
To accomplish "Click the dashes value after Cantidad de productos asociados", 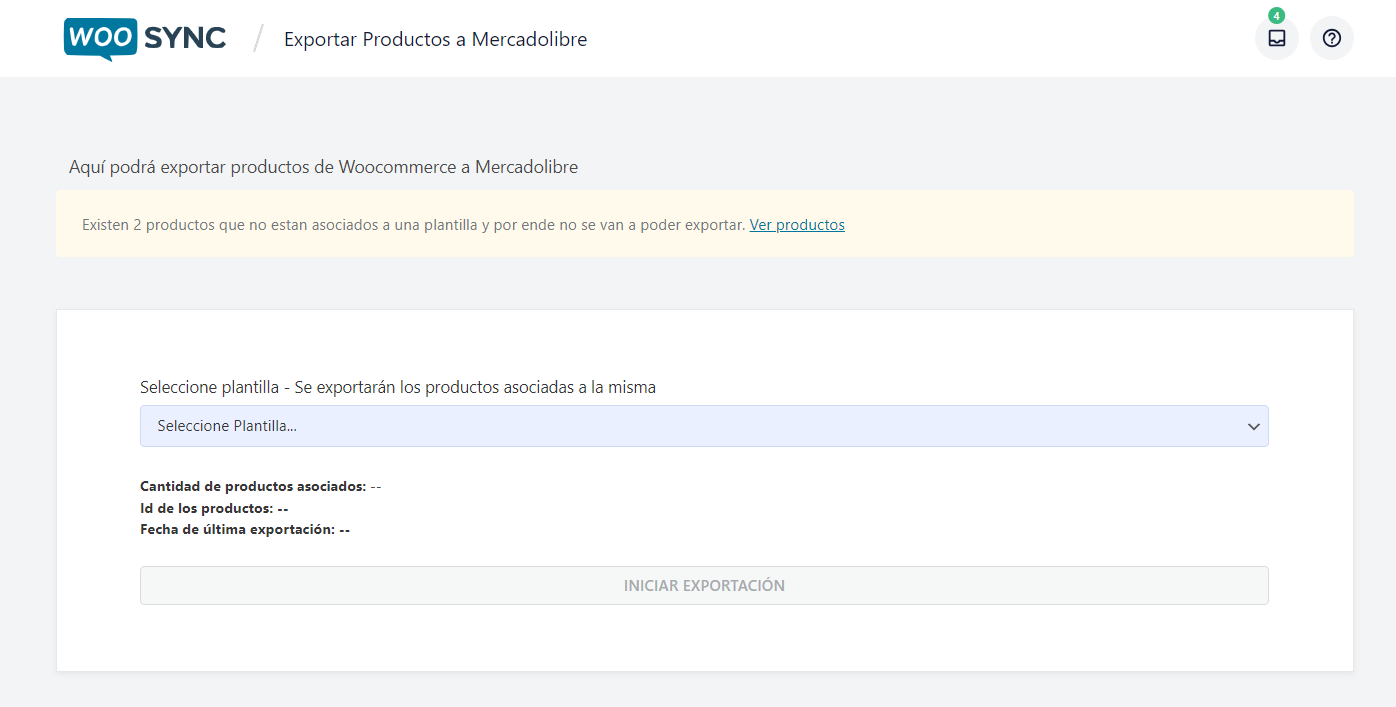I will pyautogui.click(x=376, y=487).
